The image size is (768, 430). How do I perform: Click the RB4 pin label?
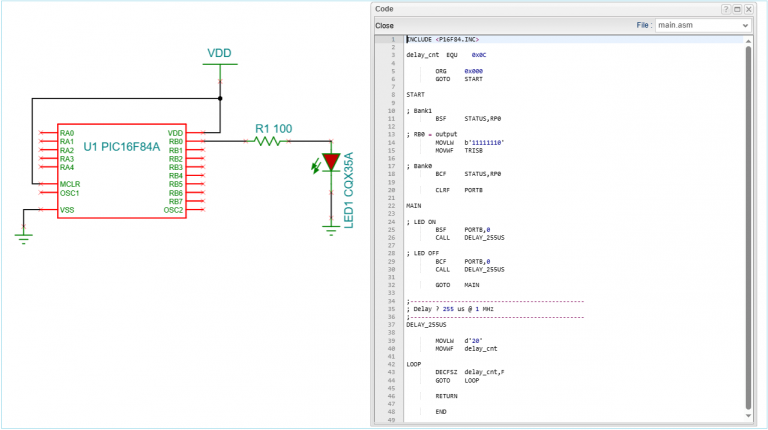pos(176,176)
